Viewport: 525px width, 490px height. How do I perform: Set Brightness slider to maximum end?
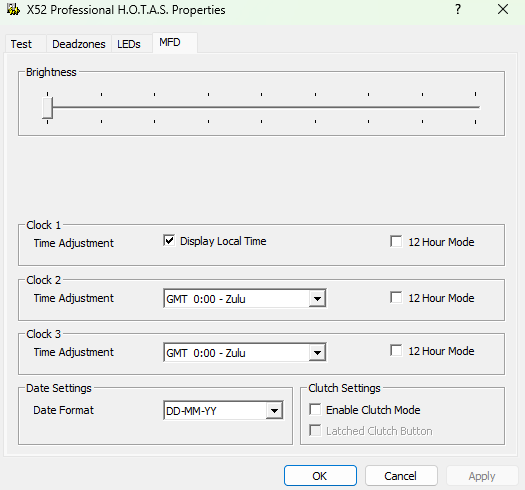pos(475,107)
